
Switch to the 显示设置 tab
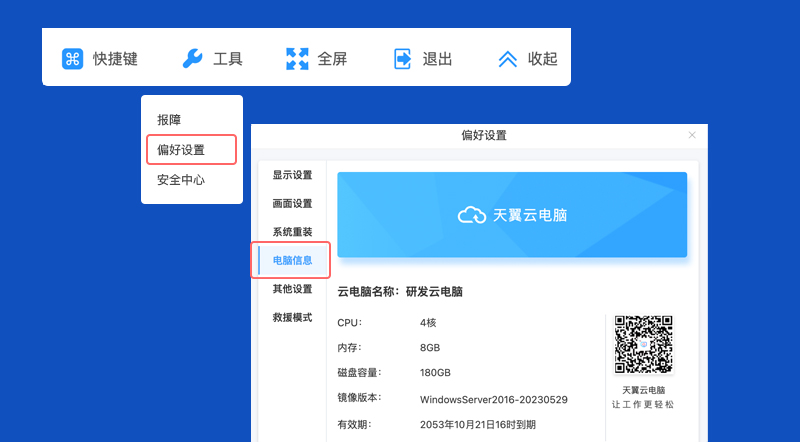292,175
